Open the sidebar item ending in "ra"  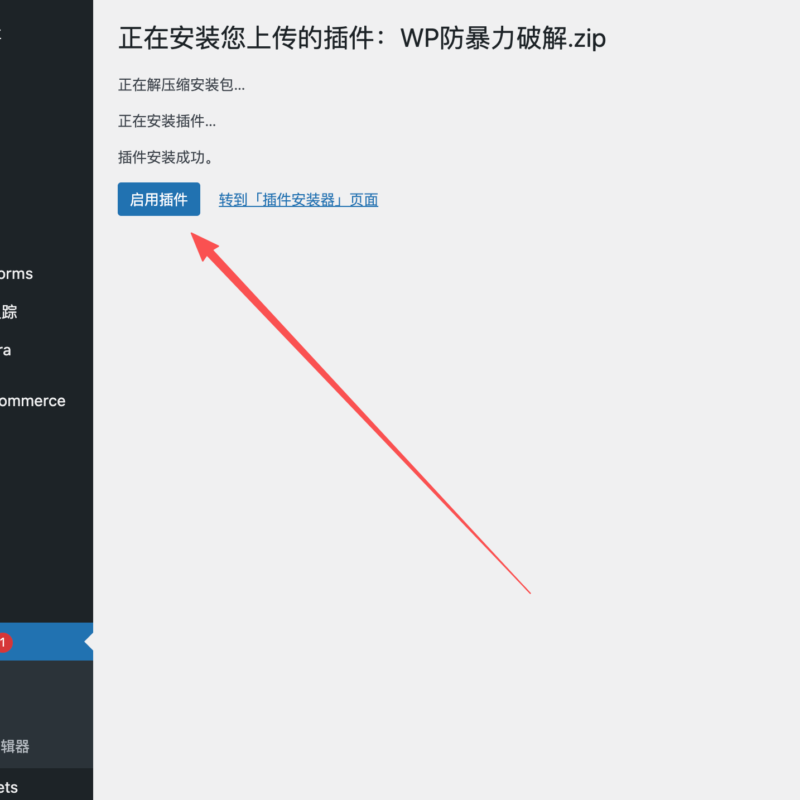click(6, 350)
